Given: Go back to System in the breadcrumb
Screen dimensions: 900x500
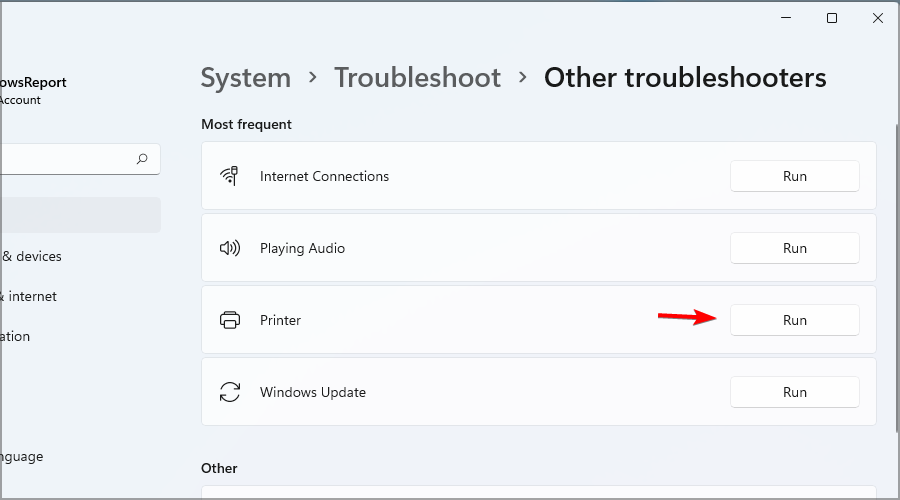Looking at the screenshot, I should coord(246,78).
